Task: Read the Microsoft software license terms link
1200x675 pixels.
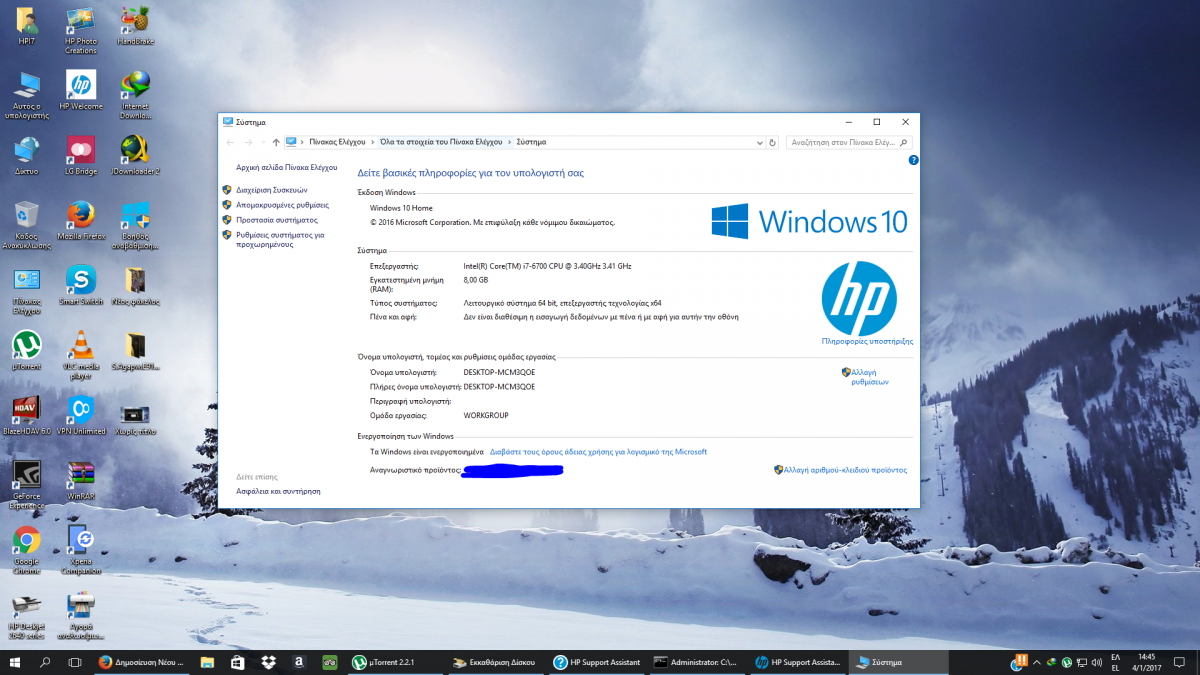Action: (x=598, y=452)
